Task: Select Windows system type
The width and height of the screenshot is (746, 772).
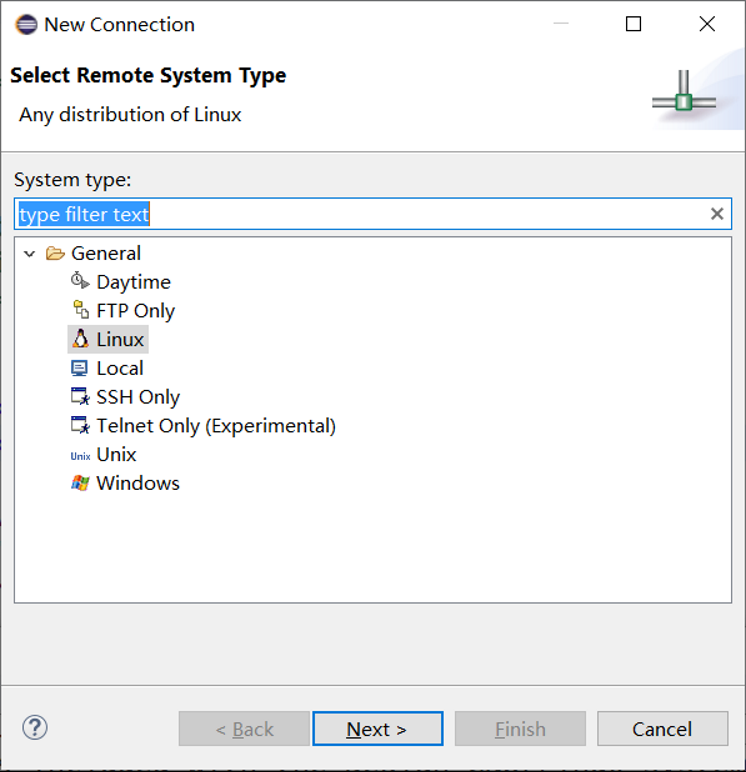Action: click(x=137, y=483)
